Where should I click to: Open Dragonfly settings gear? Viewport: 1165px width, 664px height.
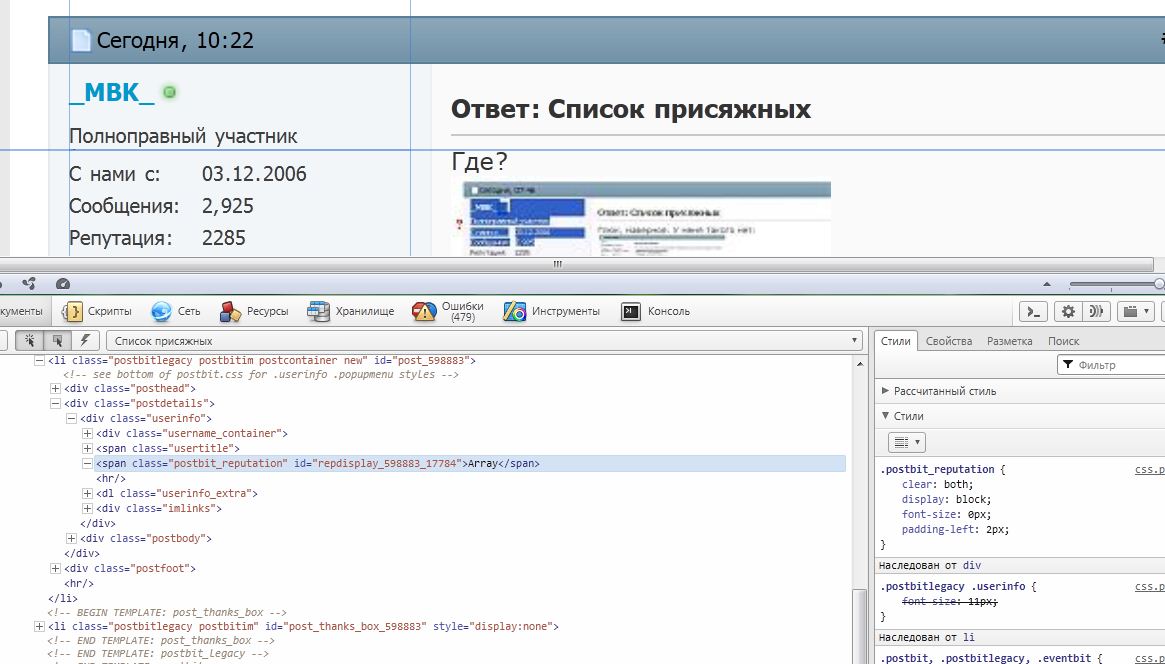(x=1068, y=311)
